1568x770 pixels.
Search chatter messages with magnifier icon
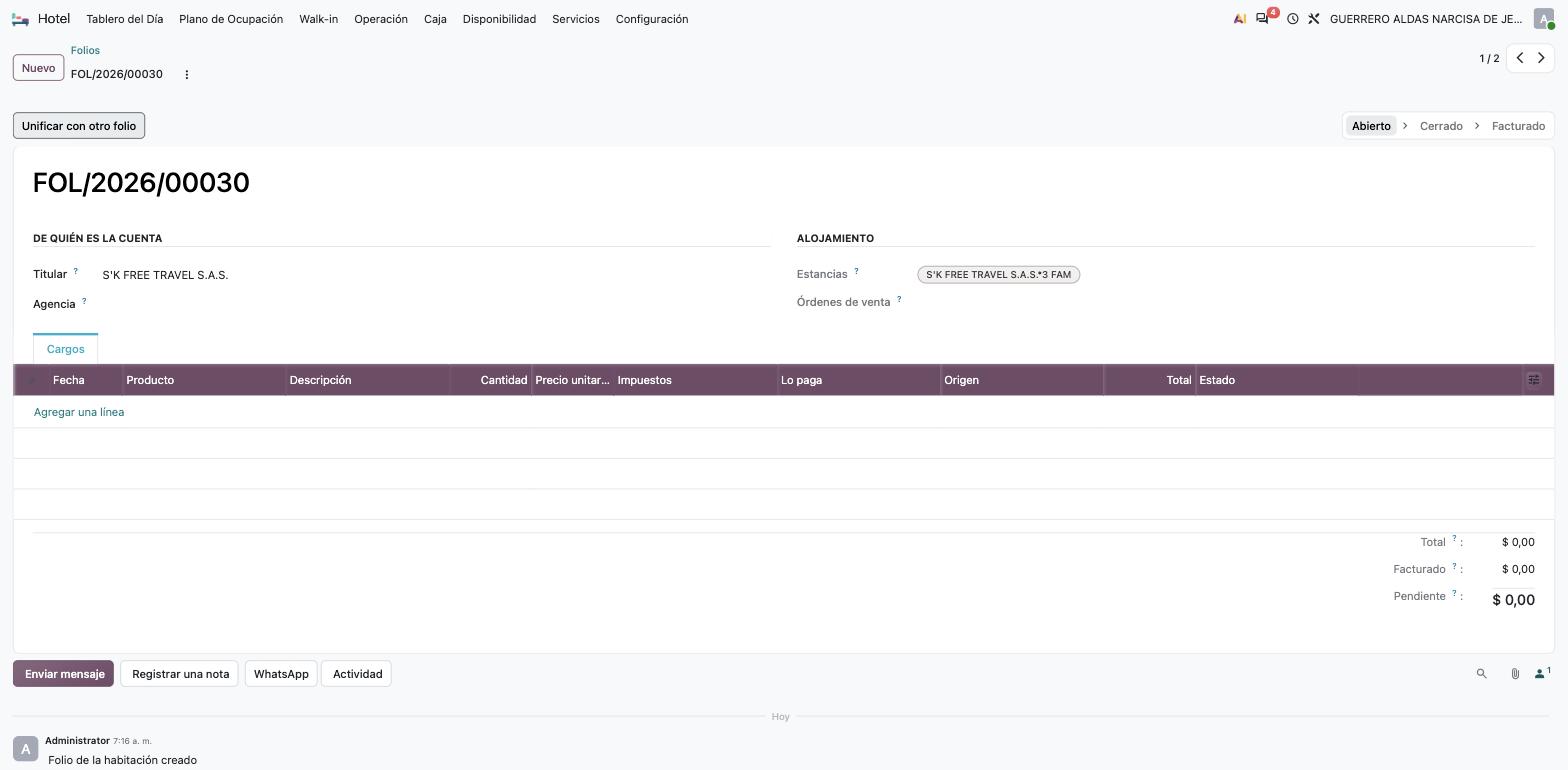(1481, 674)
